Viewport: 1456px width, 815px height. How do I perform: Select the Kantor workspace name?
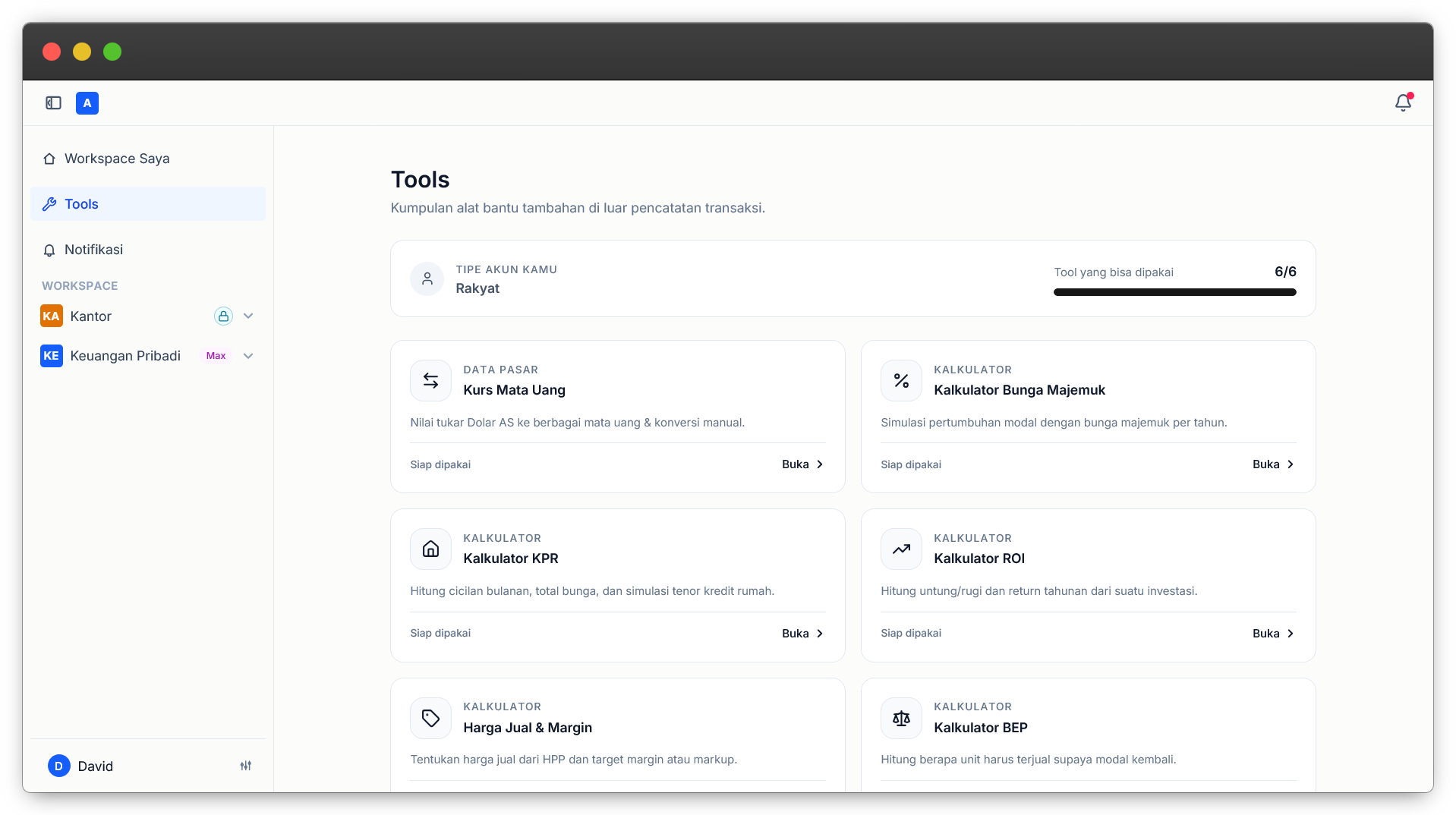[91, 316]
